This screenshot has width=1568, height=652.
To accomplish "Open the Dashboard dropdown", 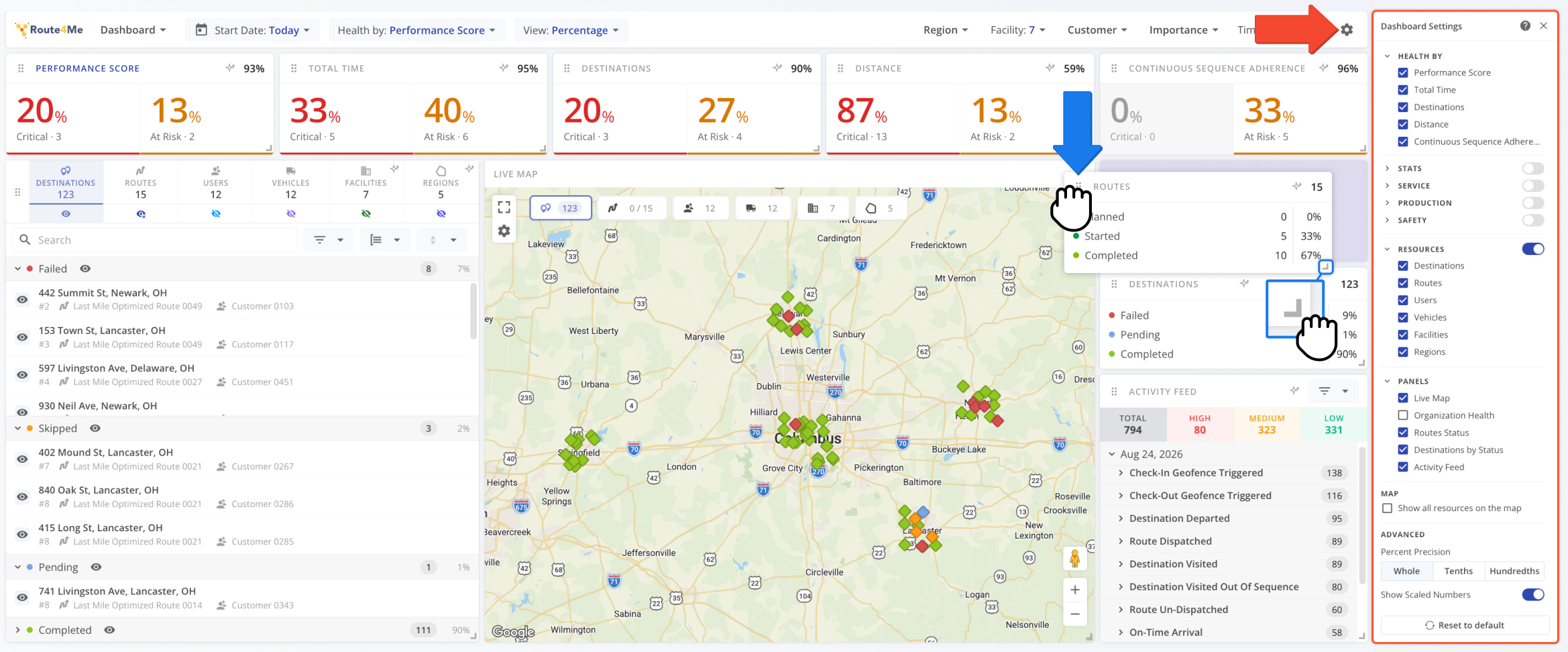I will [x=133, y=30].
